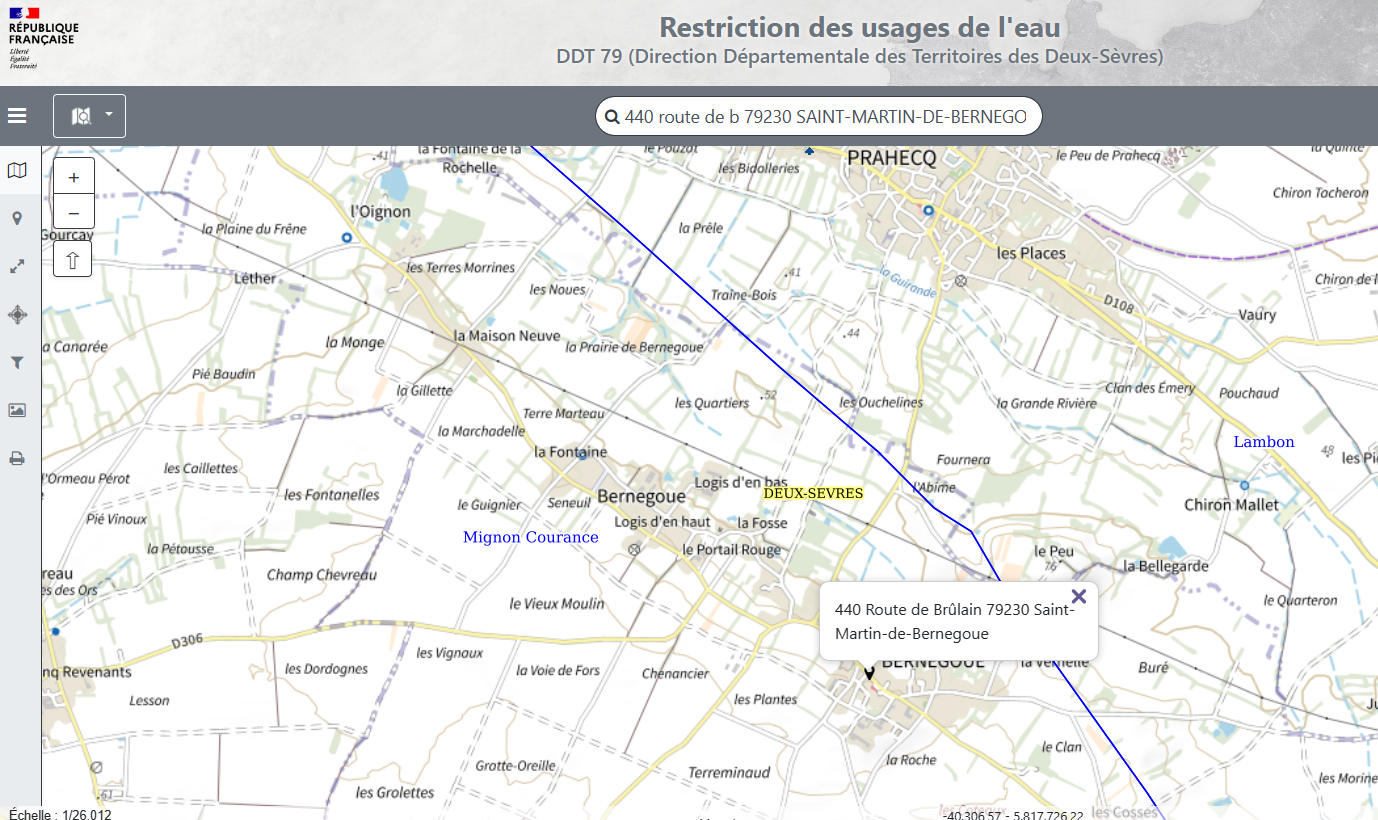Click the print icon in sidebar
1378x820 pixels.
pyautogui.click(x=17, y=459)
